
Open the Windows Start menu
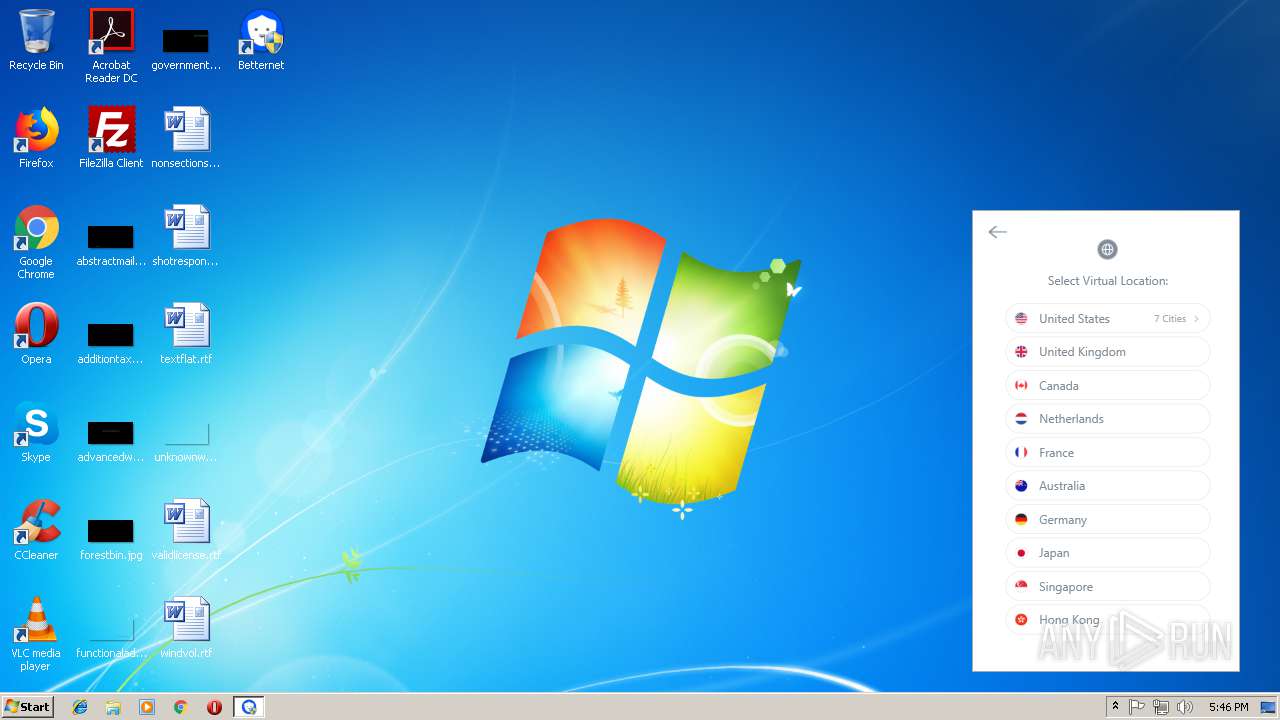(x=27, y=707)
